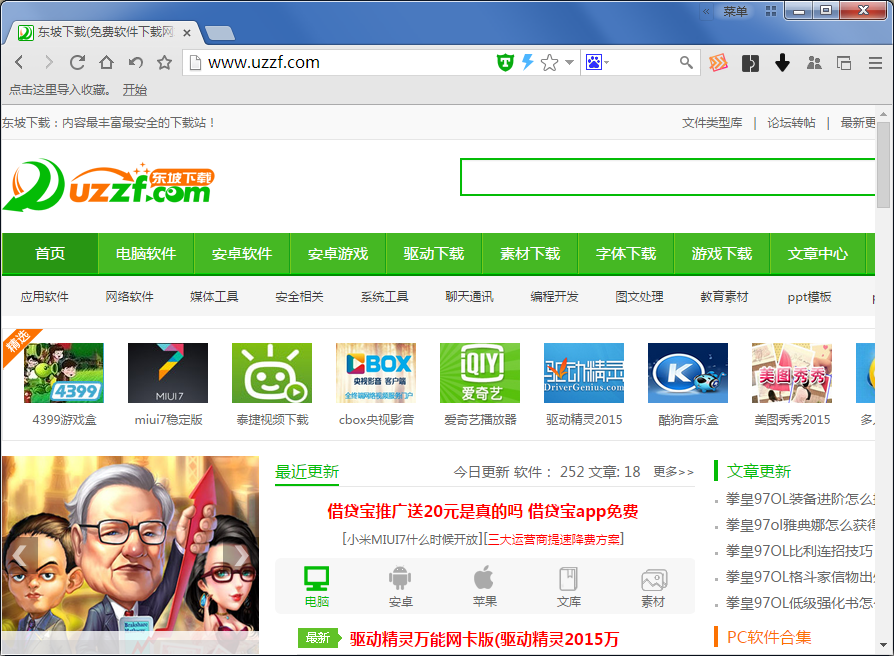Open the 美图秀秀2015 app thumbnail

point(792,373)
